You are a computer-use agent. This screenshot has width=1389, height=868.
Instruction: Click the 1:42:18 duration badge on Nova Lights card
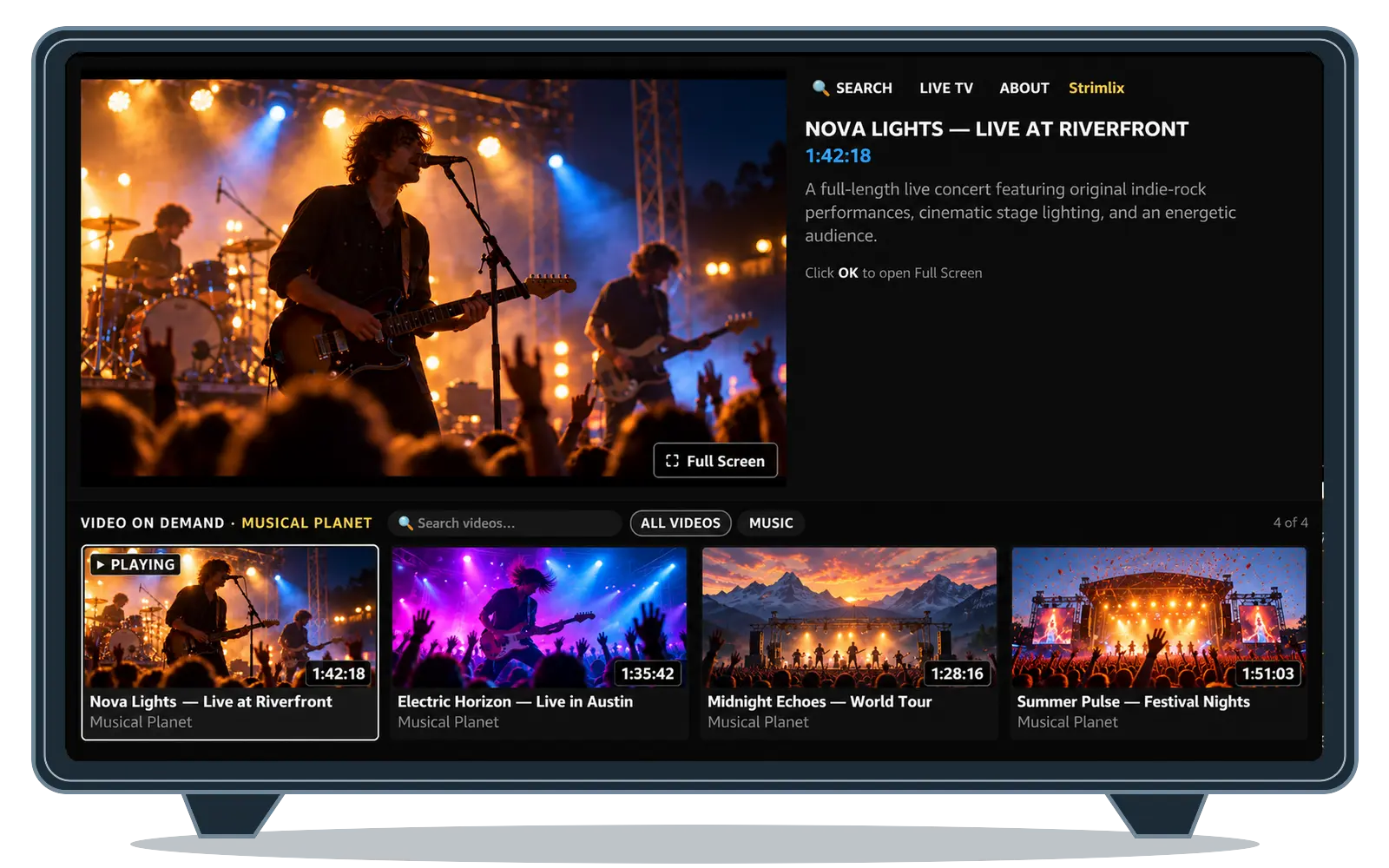[x=339, y=674]
